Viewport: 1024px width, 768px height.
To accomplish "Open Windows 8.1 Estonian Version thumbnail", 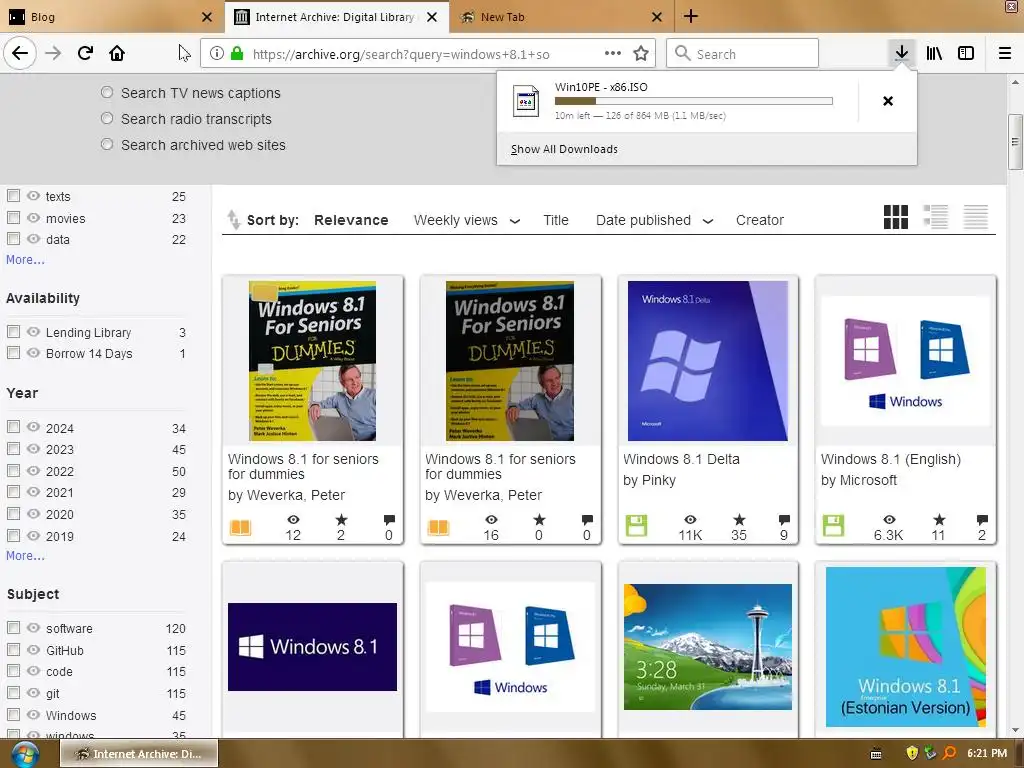I will point(905,647).
